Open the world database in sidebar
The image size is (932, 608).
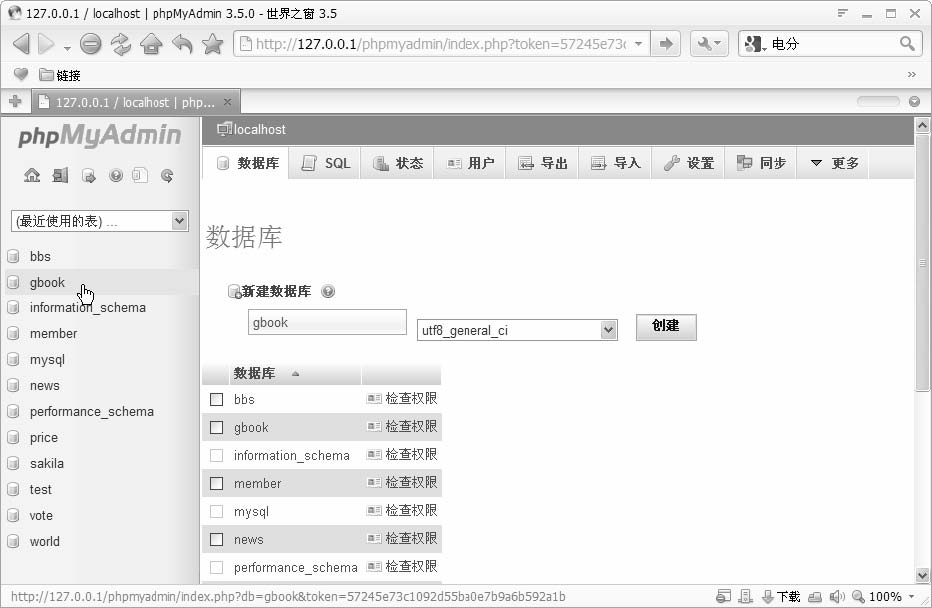[45, 542]
